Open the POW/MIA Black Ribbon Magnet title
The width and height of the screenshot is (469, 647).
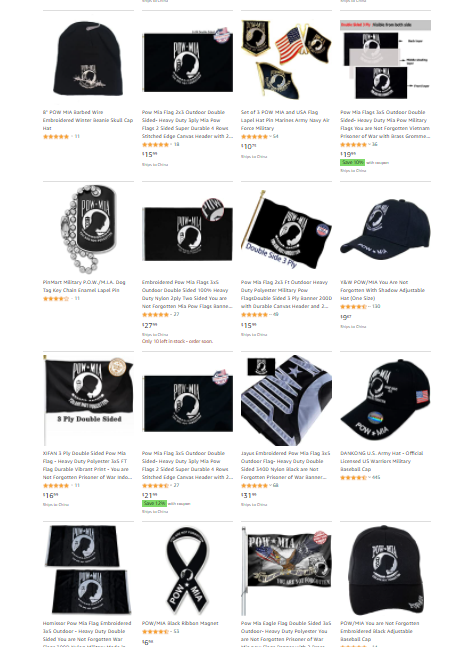pyautogui.click(x=180, y=623)
